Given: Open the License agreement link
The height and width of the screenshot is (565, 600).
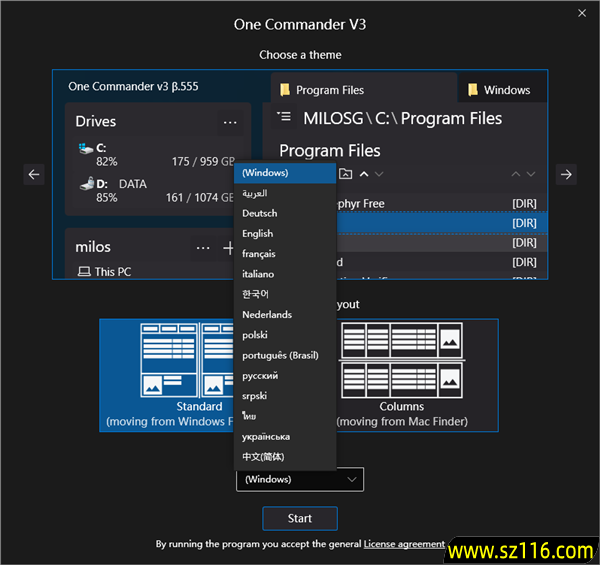Looking at the screenshot, I should (404, 544).
